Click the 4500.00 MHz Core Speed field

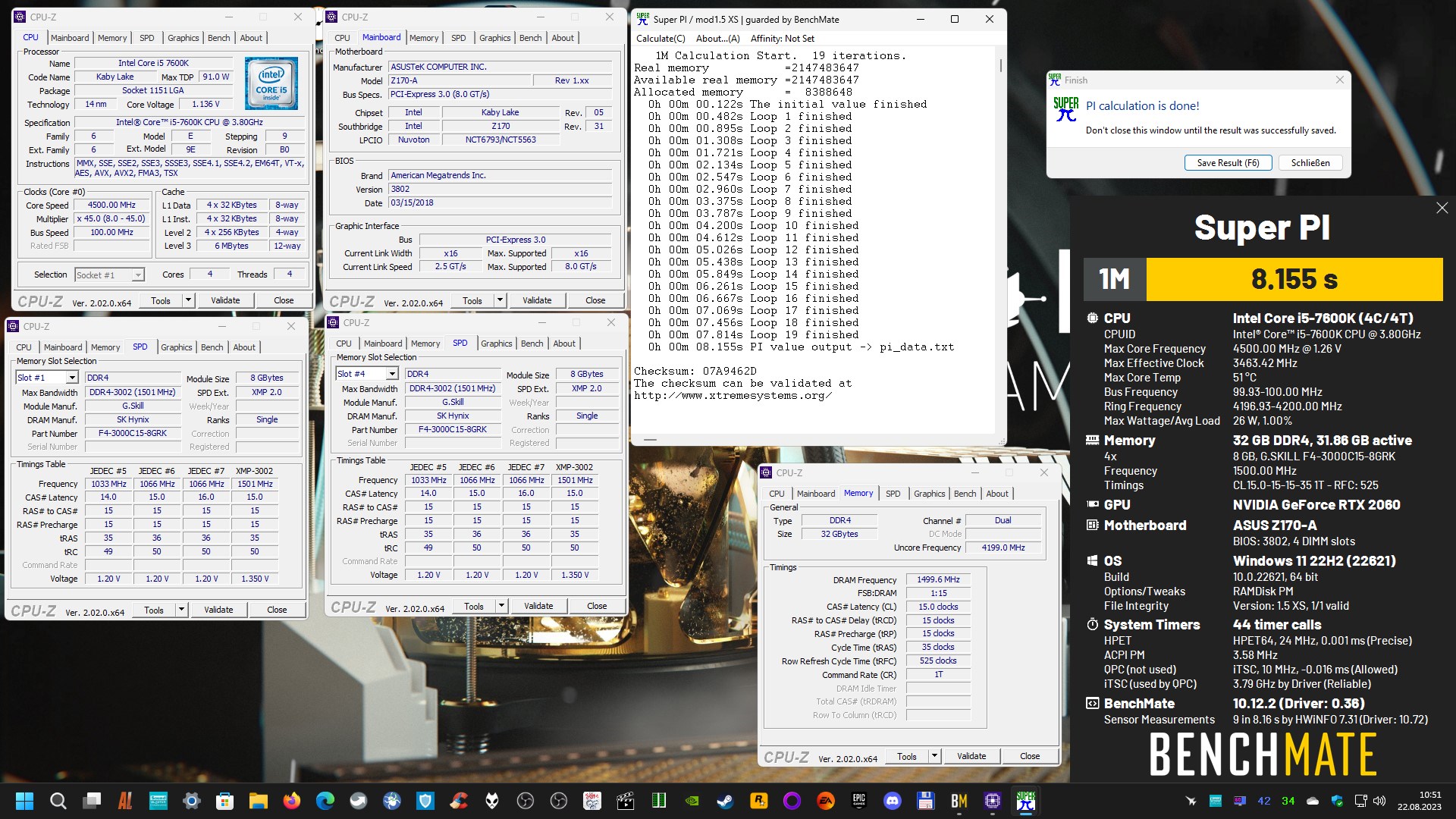[111, 205]
